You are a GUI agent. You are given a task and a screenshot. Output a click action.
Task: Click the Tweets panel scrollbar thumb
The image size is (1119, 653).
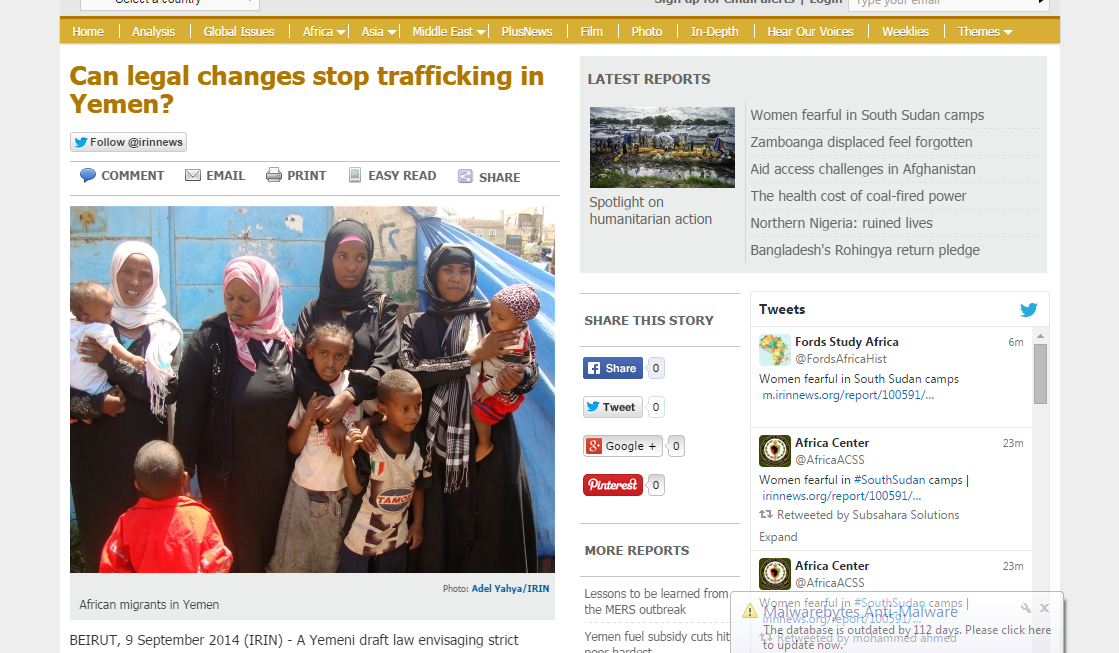1040,374
